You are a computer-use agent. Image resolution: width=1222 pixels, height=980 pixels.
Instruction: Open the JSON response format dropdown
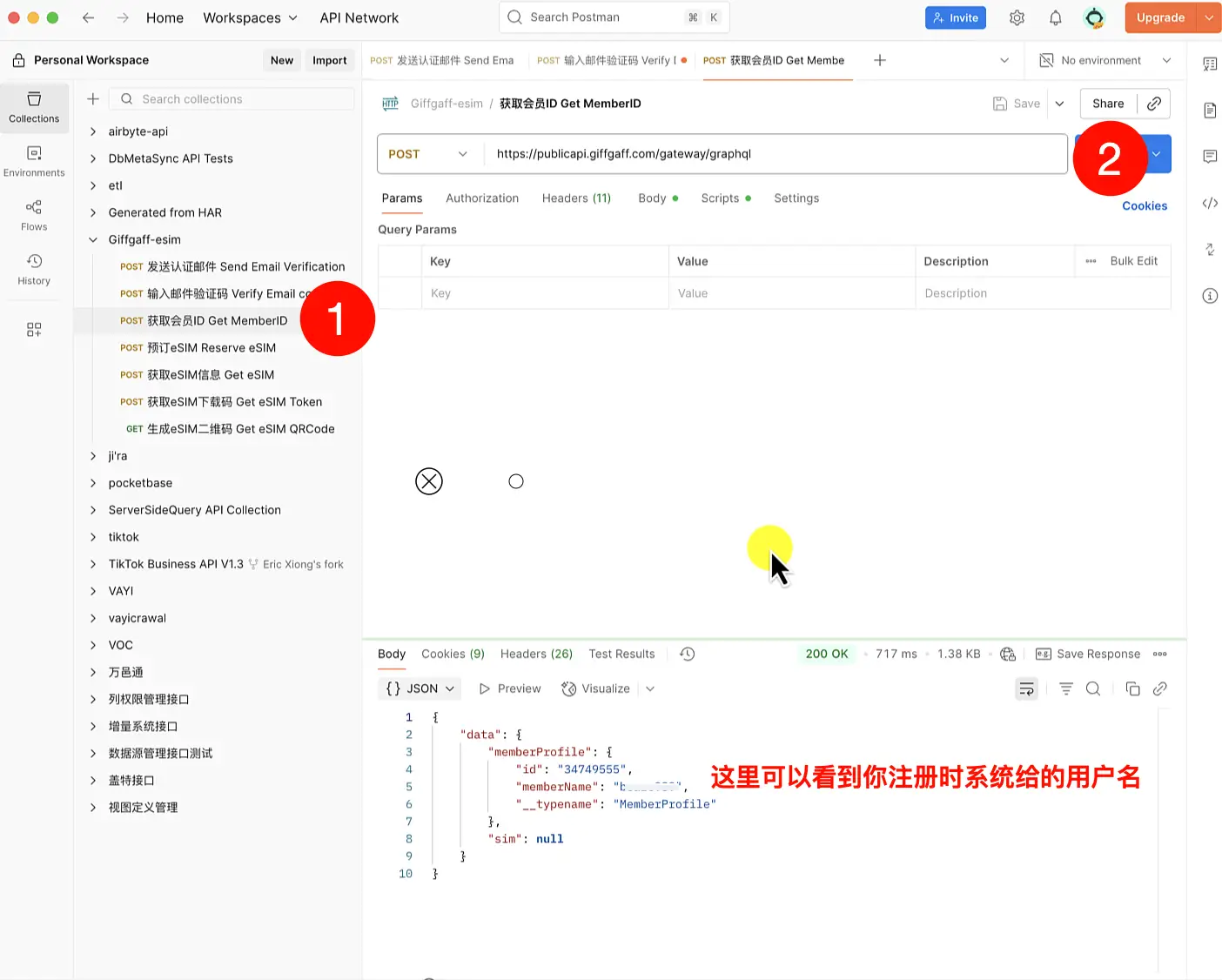[421, 688]
